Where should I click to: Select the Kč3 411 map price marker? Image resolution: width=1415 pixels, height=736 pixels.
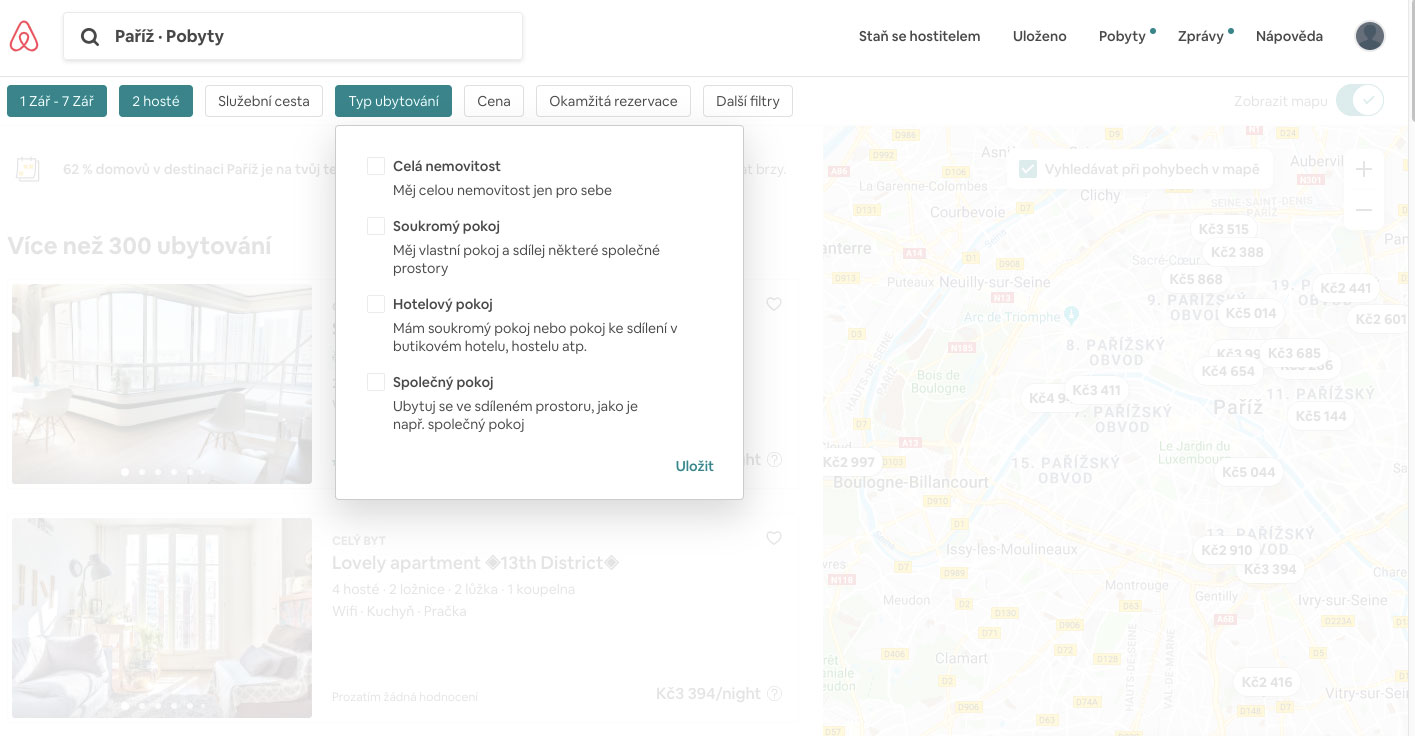pos(1096,390)
